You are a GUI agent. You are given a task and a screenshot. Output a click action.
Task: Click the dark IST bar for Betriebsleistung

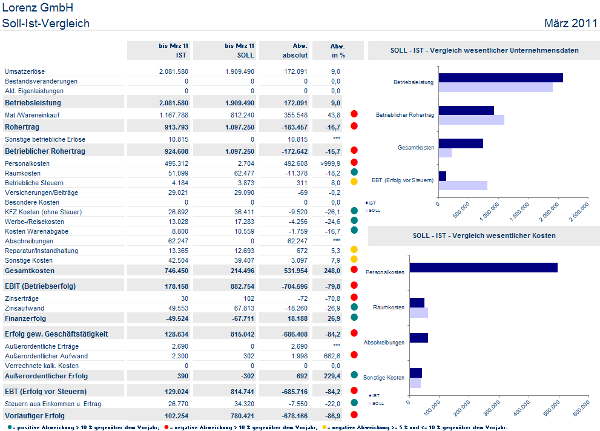(x=501, y=78)
